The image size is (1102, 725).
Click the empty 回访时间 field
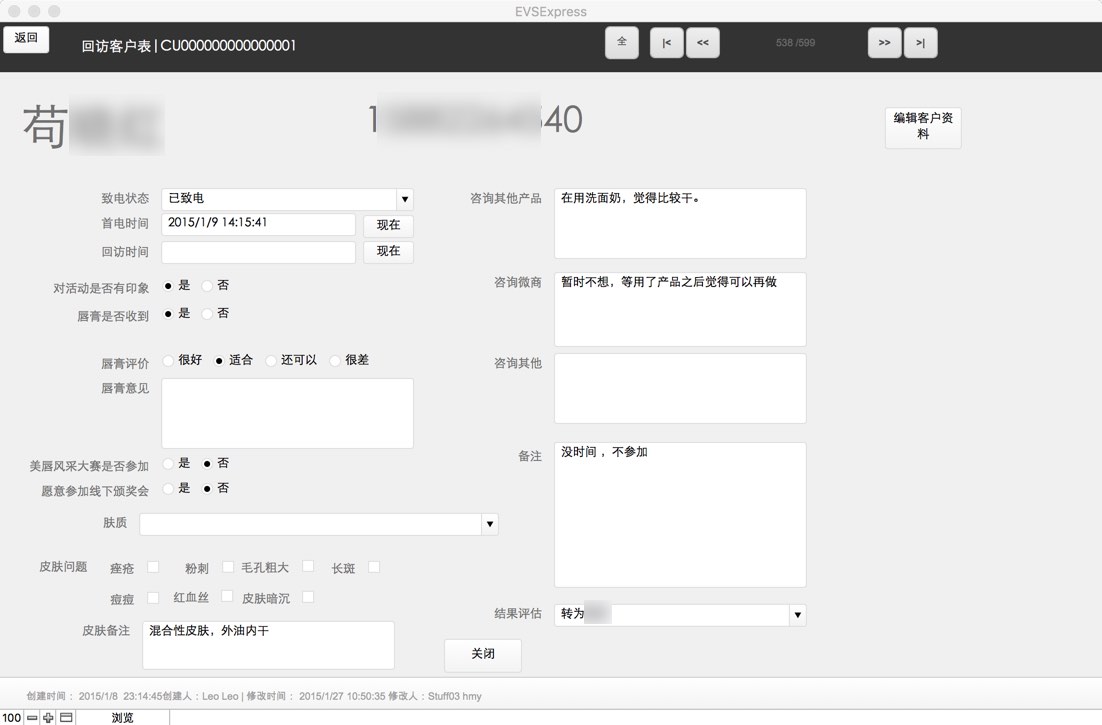(x=259, y=252)
